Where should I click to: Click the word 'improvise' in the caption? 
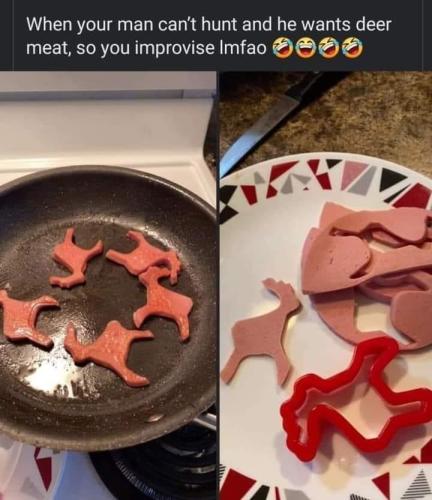(x=175, y=48)
